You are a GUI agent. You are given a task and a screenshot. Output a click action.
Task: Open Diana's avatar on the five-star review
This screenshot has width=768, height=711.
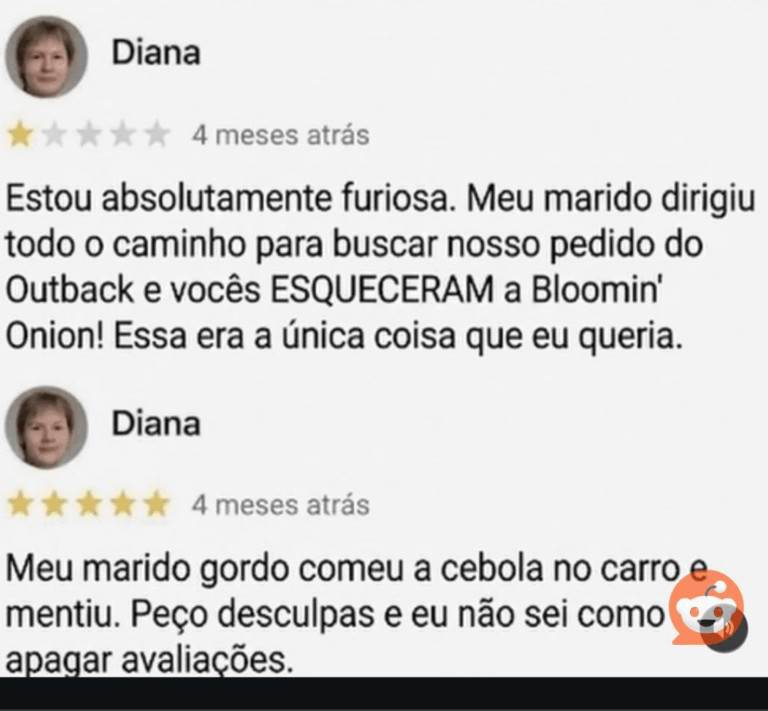[47, 427]
